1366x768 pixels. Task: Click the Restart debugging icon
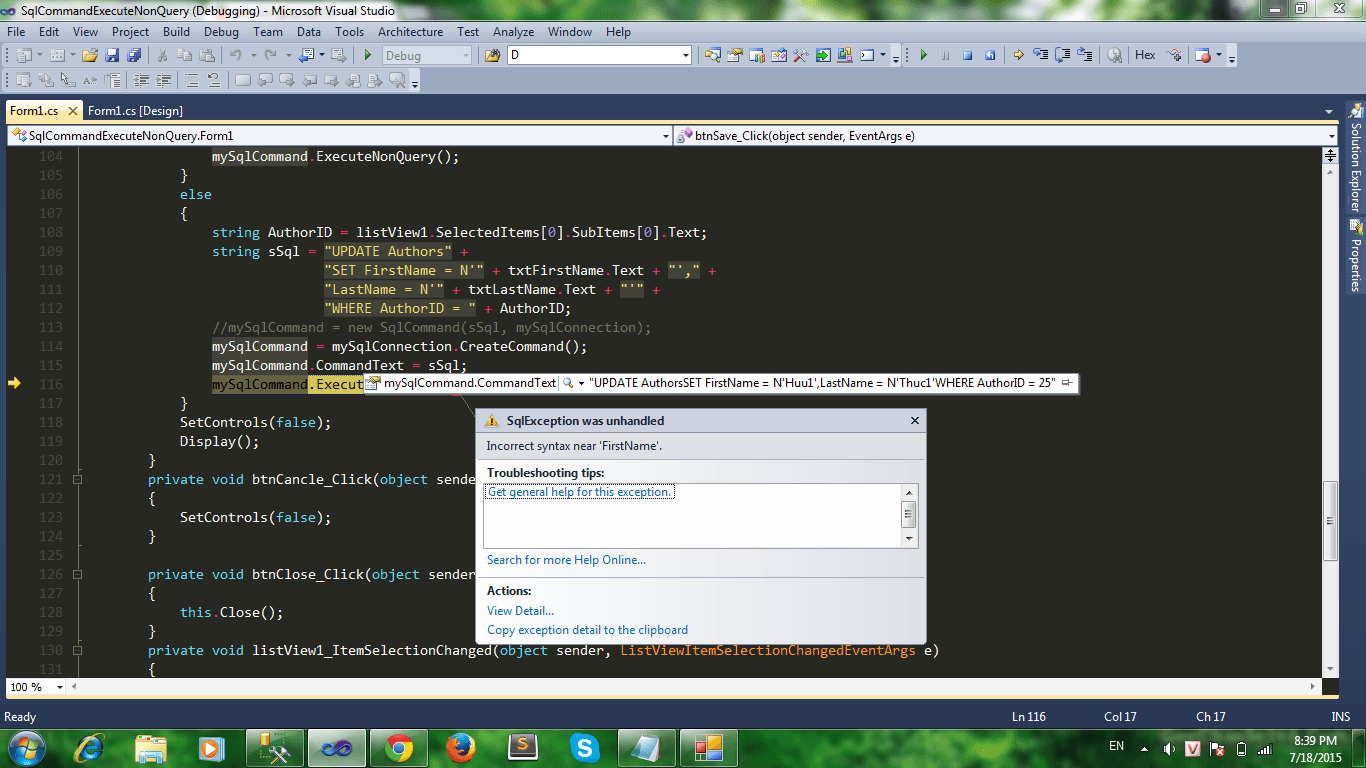990,55
